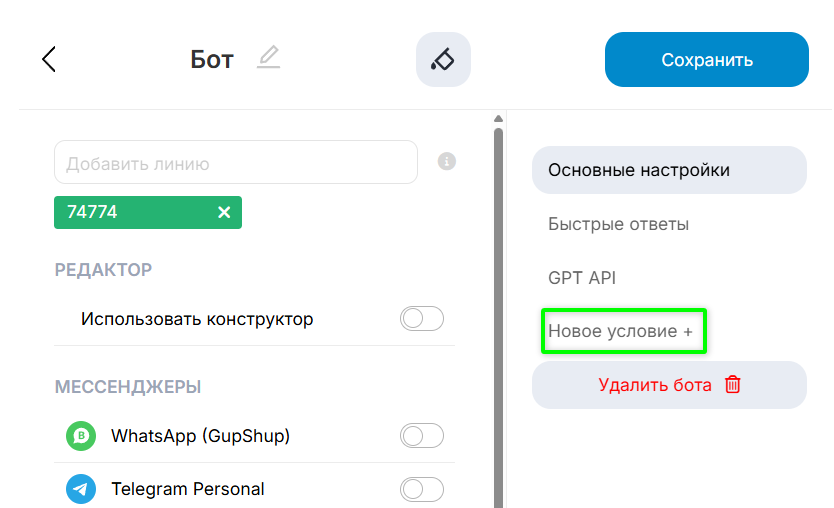The width and height of the screenshot is (834, 508).
Task: Go to the GPT API section
Action: 582,278
